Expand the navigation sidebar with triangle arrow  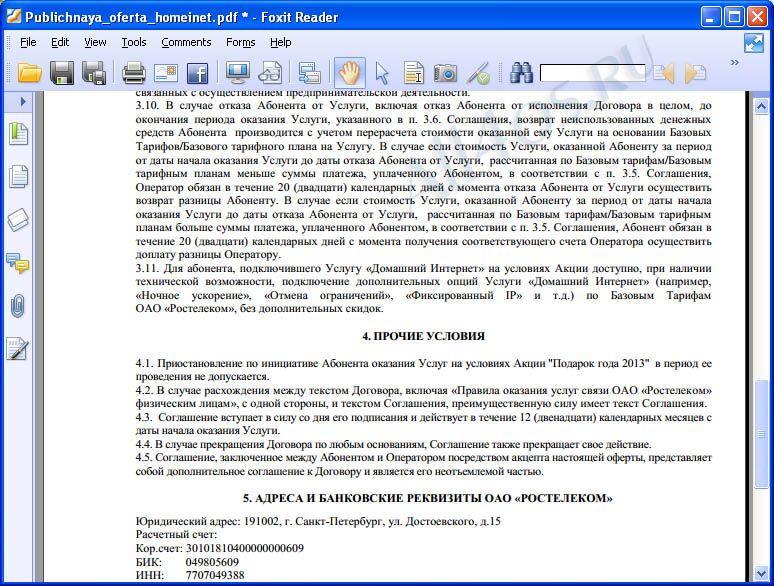point(23,102)
